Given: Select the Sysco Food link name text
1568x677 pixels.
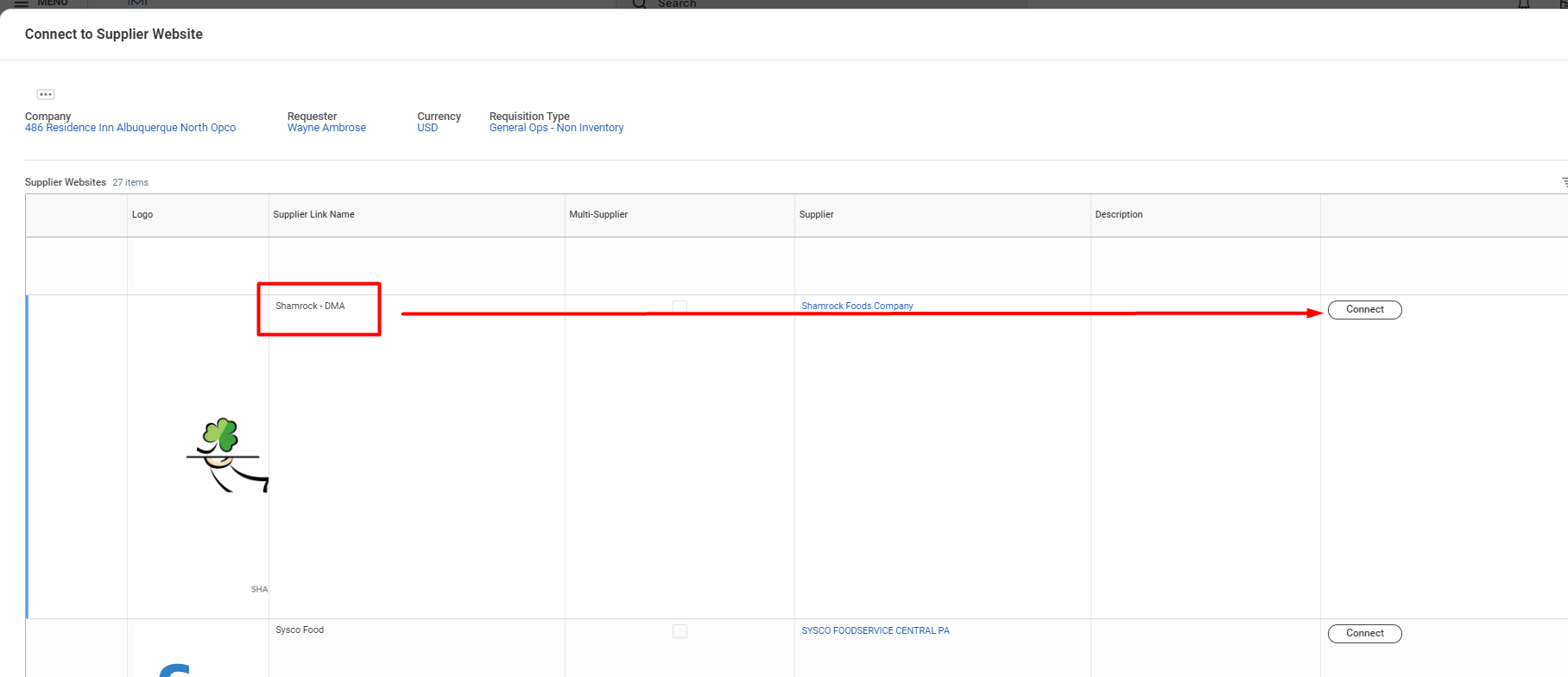Looking at the screenshot, I should 300,630.
